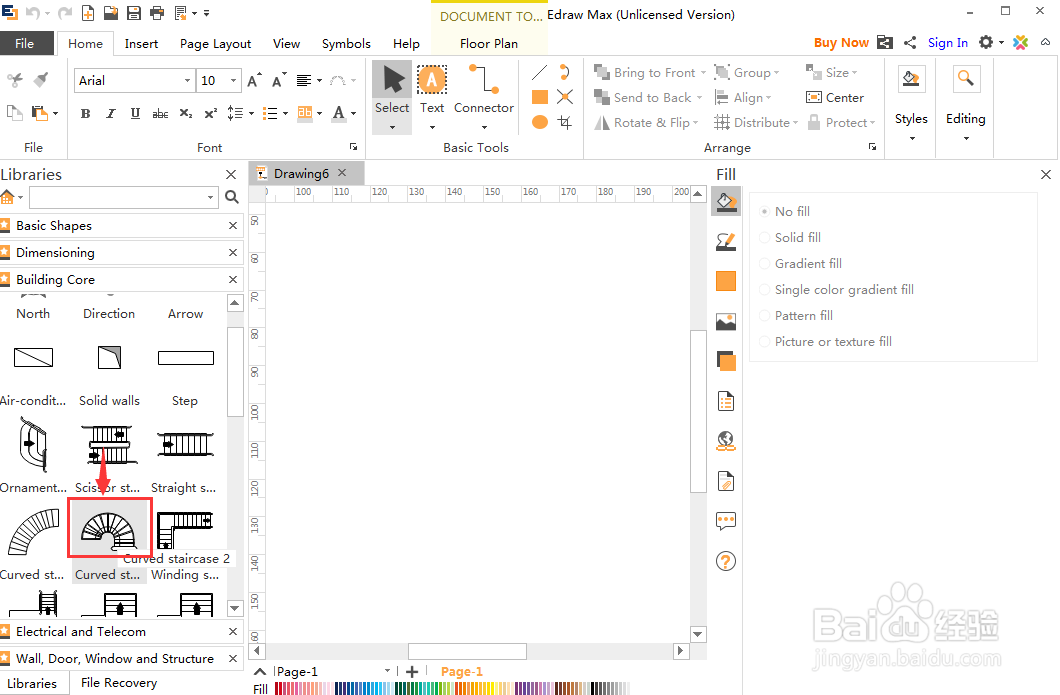
Task: Select the Text tool
Action: pos(432,97)
